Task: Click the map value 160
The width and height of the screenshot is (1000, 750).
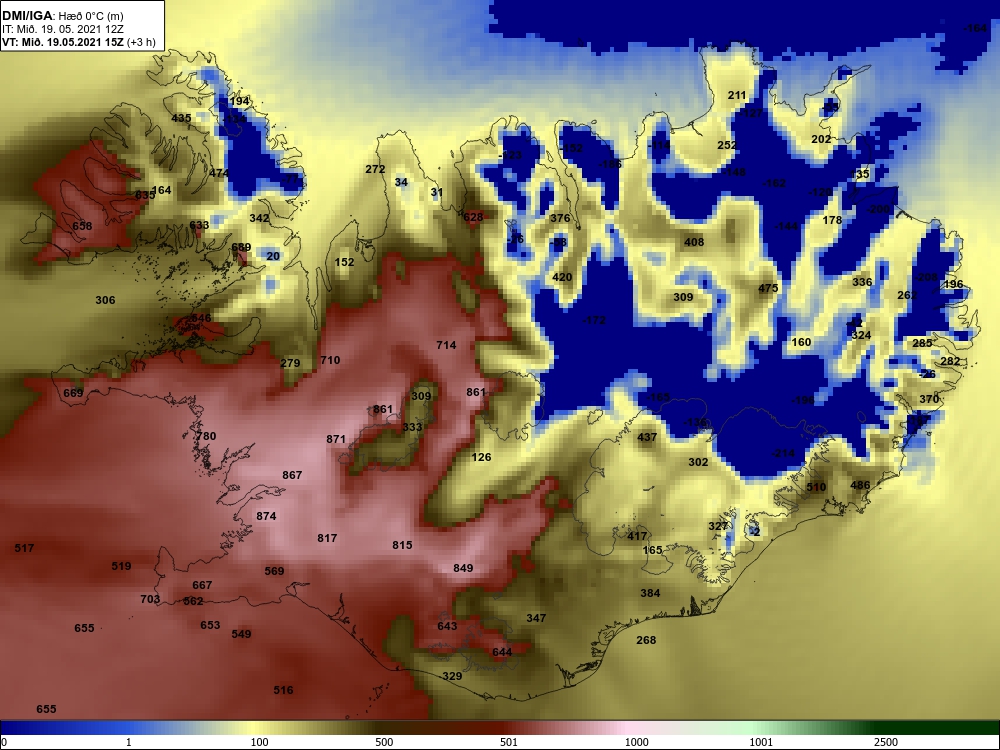Action: (801, 342)
